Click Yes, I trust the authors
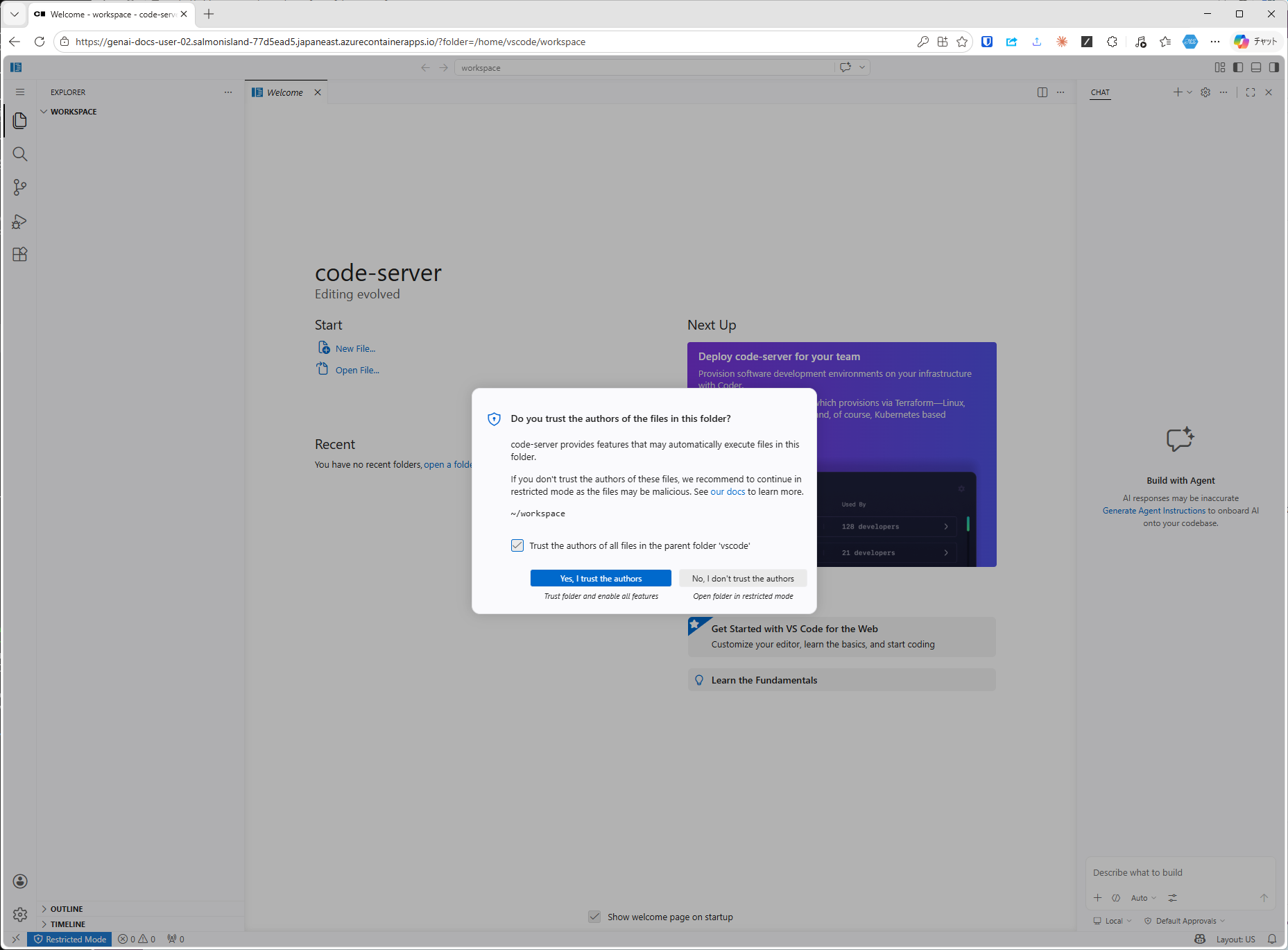The height and width of the screenshot is (950, 1288). [x=601, y=578]
